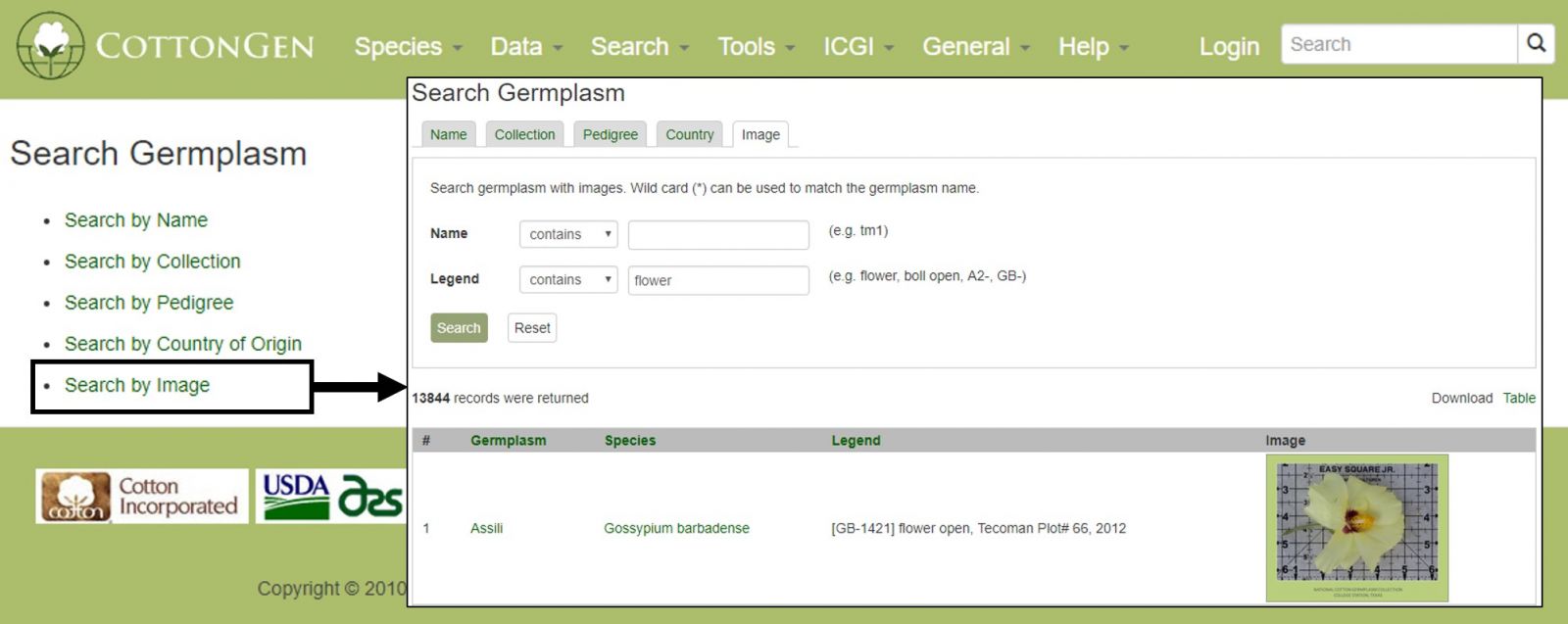The width and height of the screenshot is (1568, 624).
Task: Click the magnifier search icon button
Action: [x=1536, y=44]
